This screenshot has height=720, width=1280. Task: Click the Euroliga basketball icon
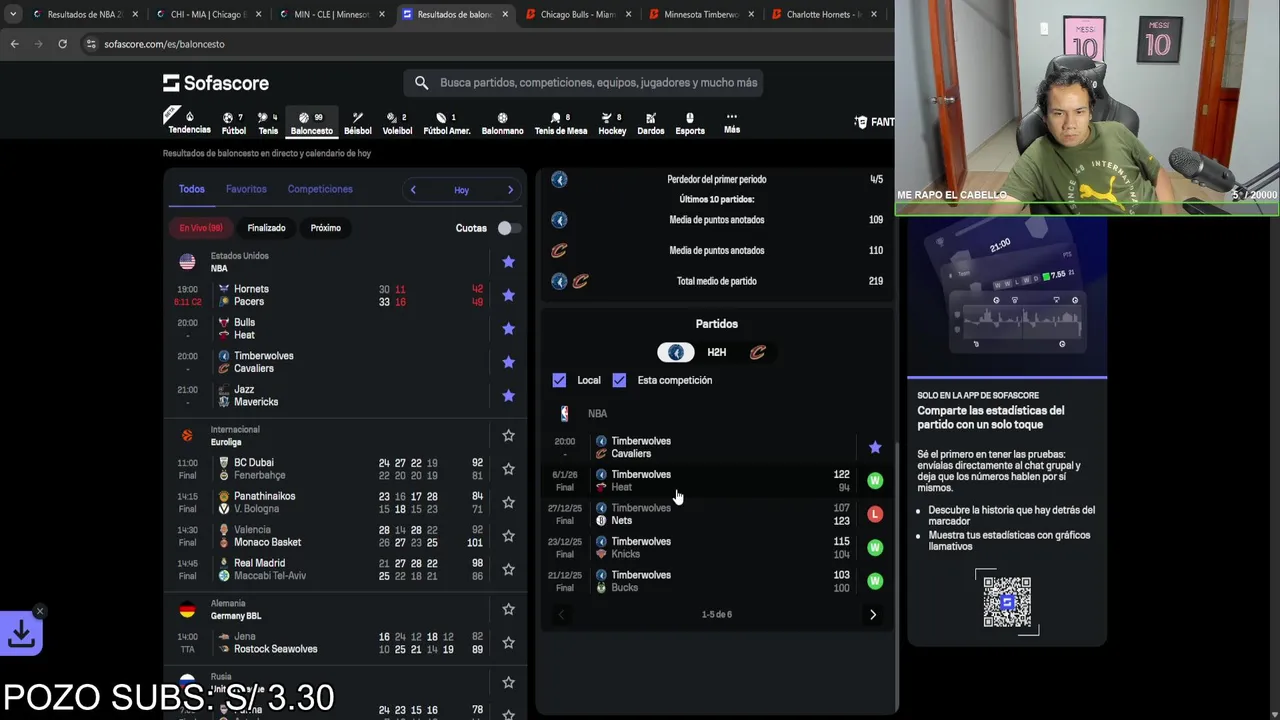[x=187, y=436]
